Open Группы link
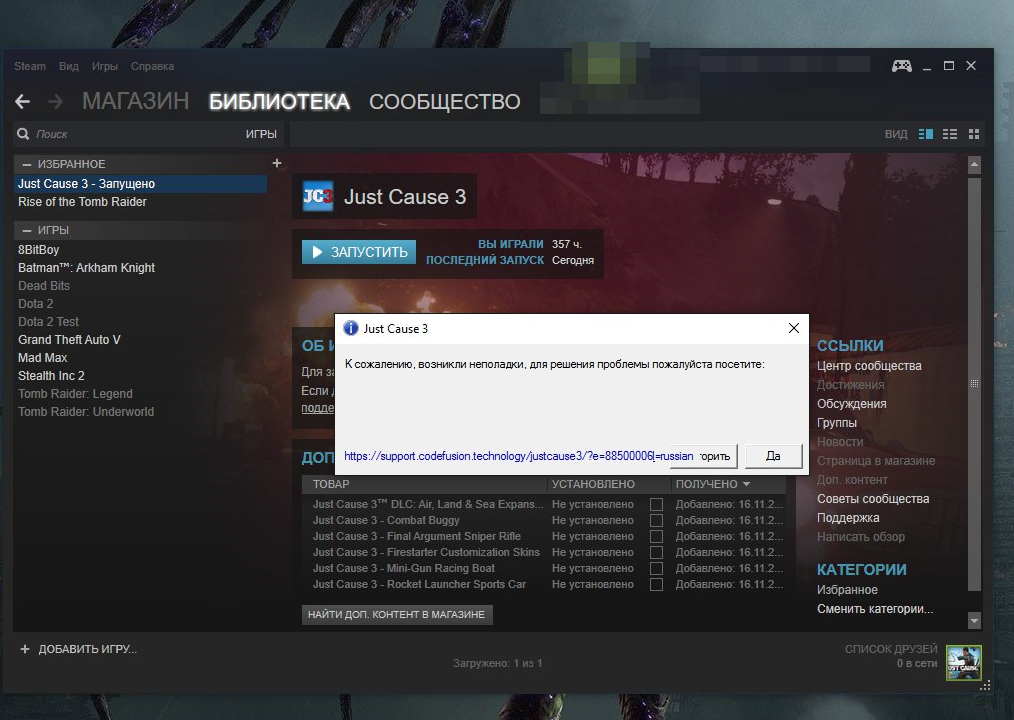 pyautogui.click(x=837, y=422)
